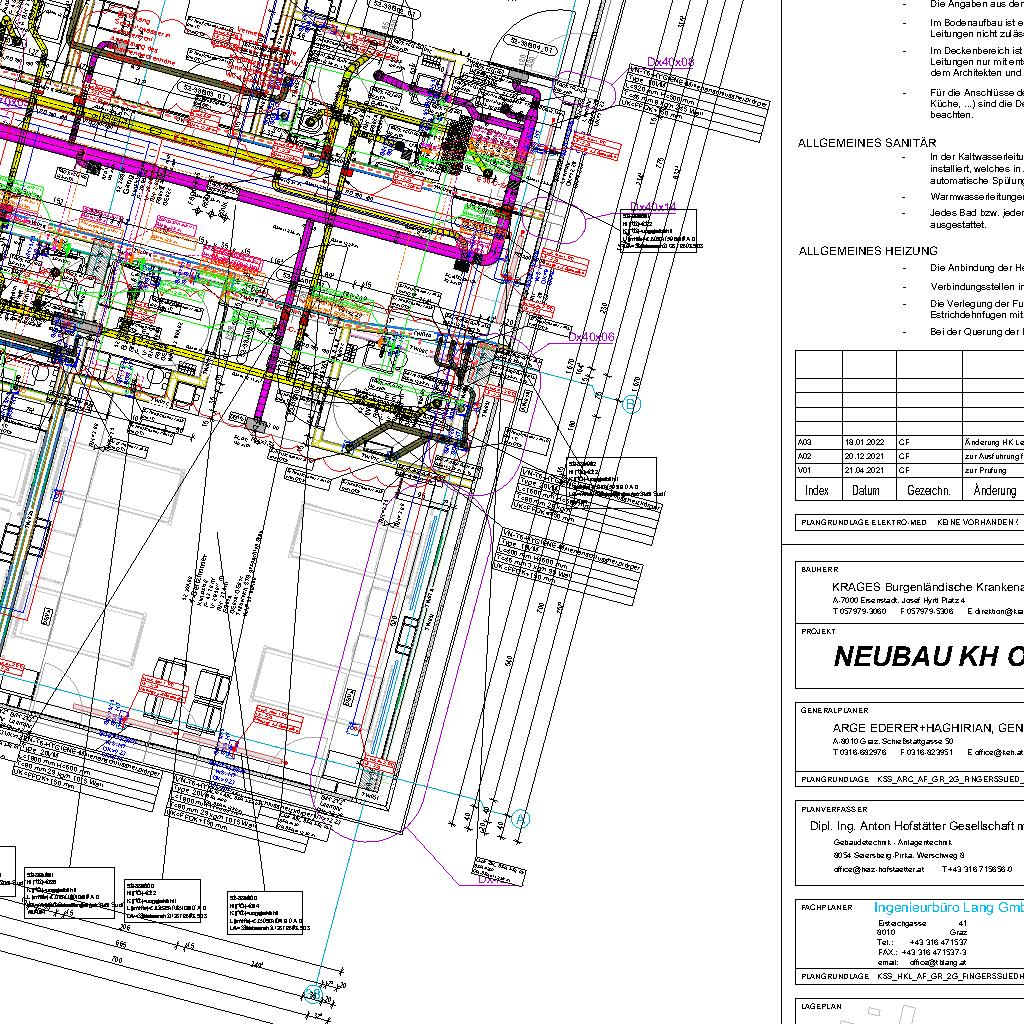Viewport: 1024px width, 1024px height.
Task: Click the Index column header
Action: pyautogui.click(x=817, y=491)
